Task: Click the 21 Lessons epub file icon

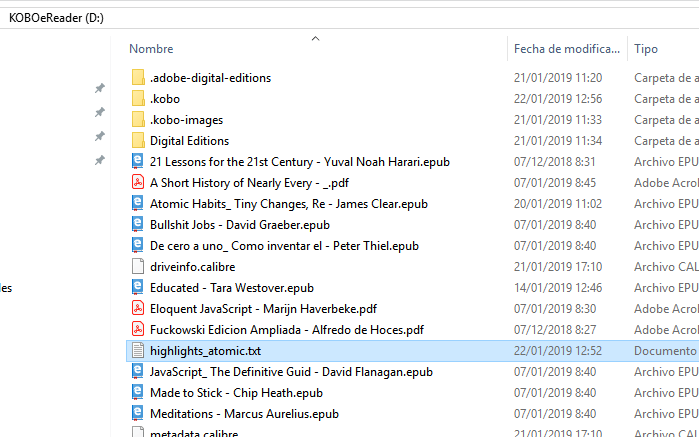Action: [138, 161]
